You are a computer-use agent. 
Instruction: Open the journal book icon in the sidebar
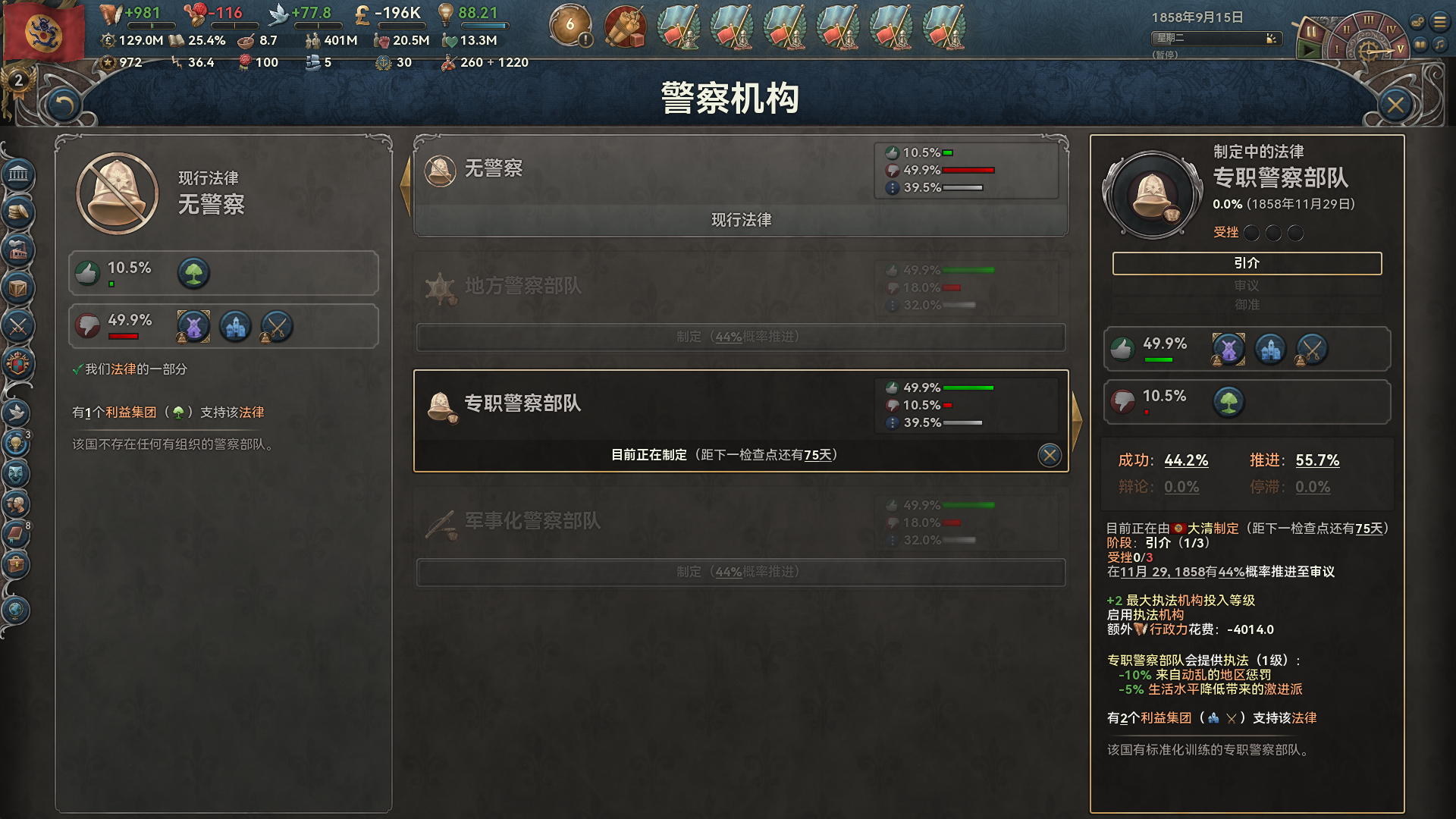[16, 534]
